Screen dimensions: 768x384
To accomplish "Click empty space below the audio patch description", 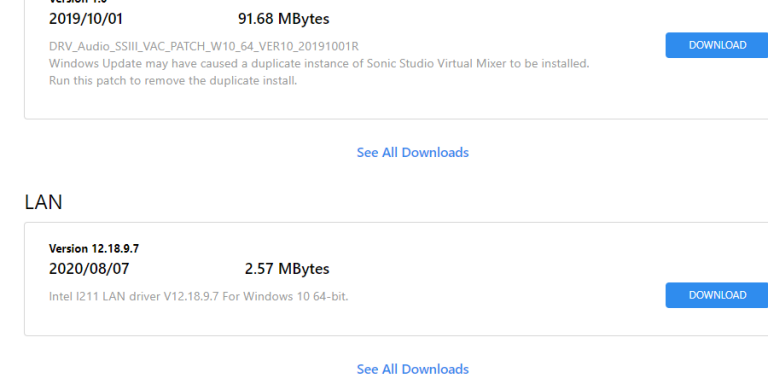I will 343,103.
